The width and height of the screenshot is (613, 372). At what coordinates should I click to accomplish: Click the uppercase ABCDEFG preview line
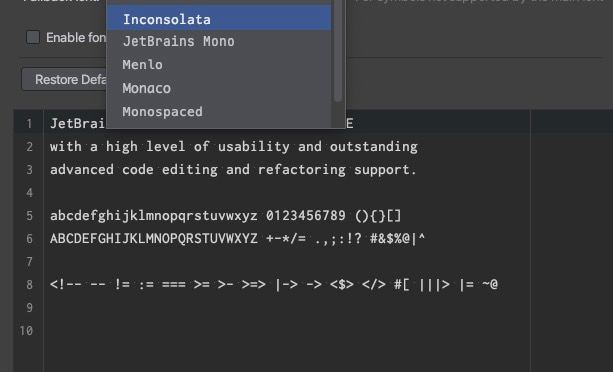tap(237, 238)
